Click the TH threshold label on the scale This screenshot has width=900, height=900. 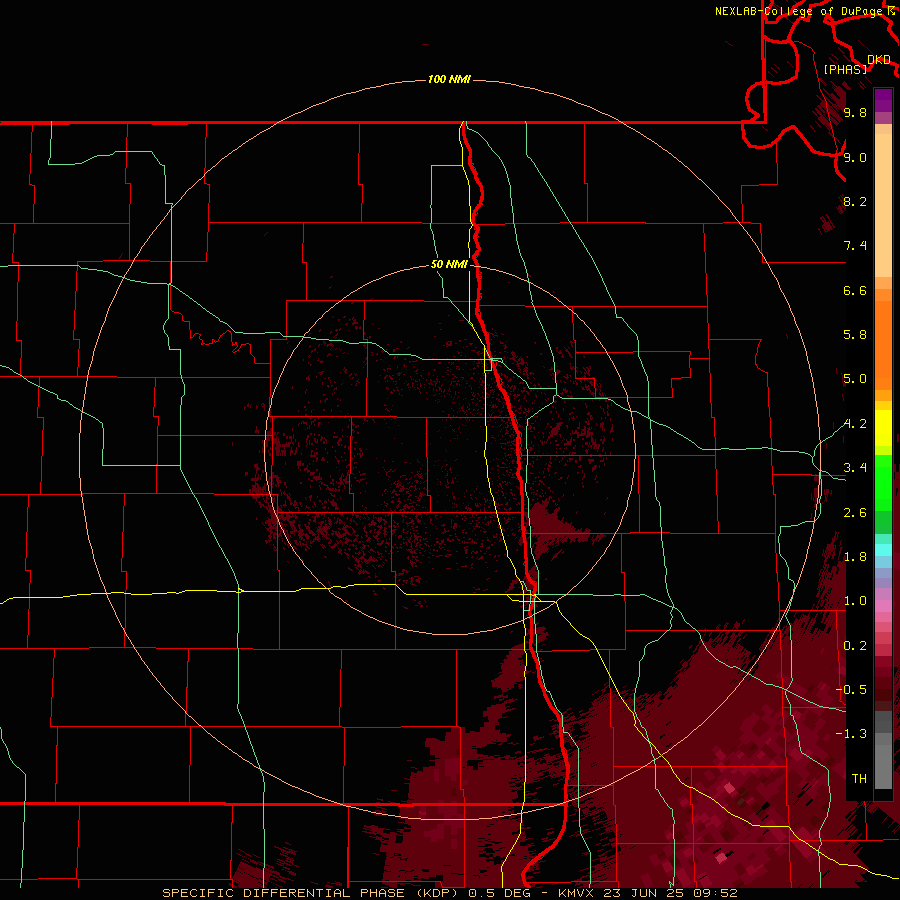click(x=859, y=779)
